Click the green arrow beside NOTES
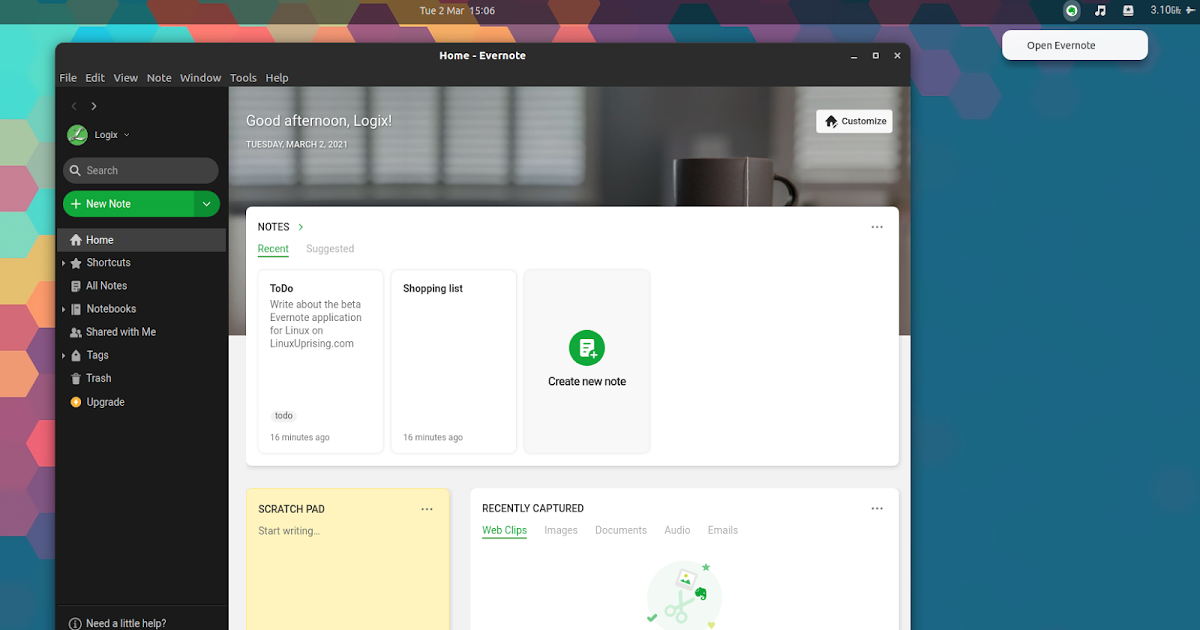This screenshot has width=1200, height=630. 301,227
